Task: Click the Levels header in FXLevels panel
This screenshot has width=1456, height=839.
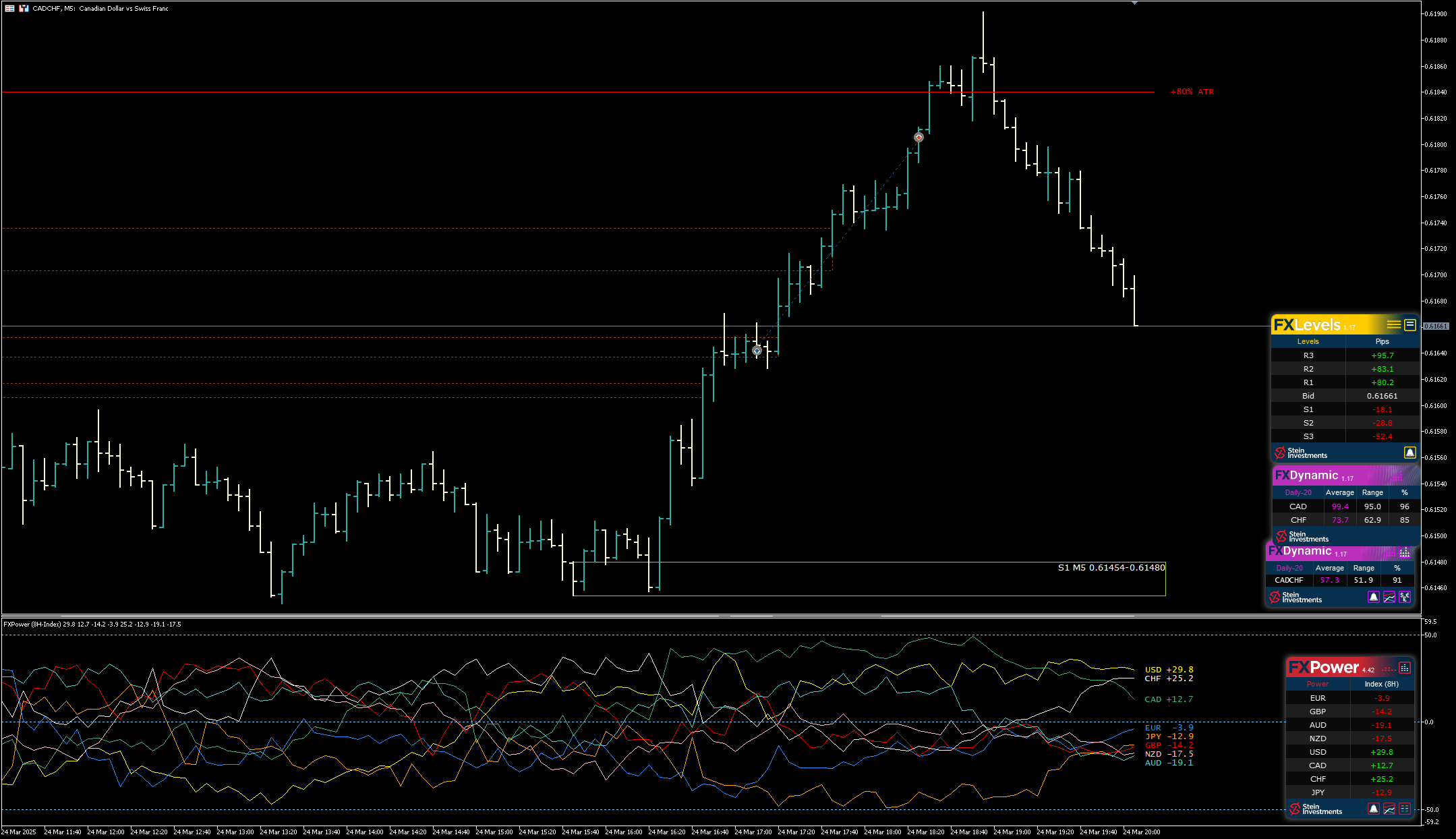Action: (1308, 341)
